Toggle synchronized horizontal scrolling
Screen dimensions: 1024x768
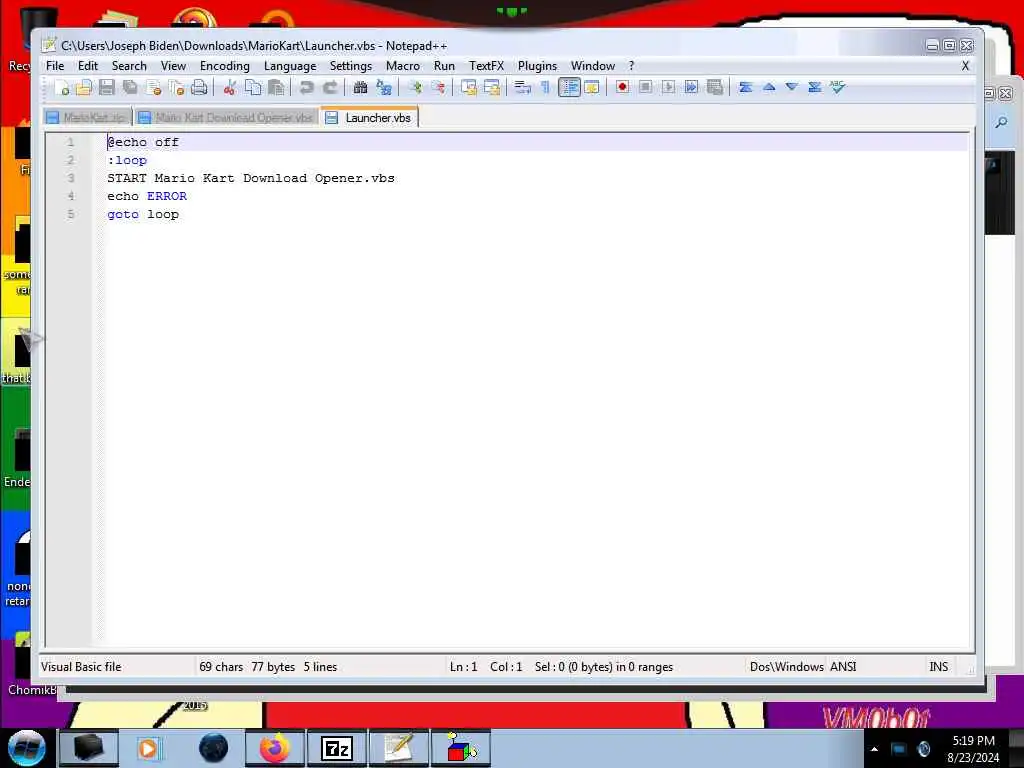(492, 87)
